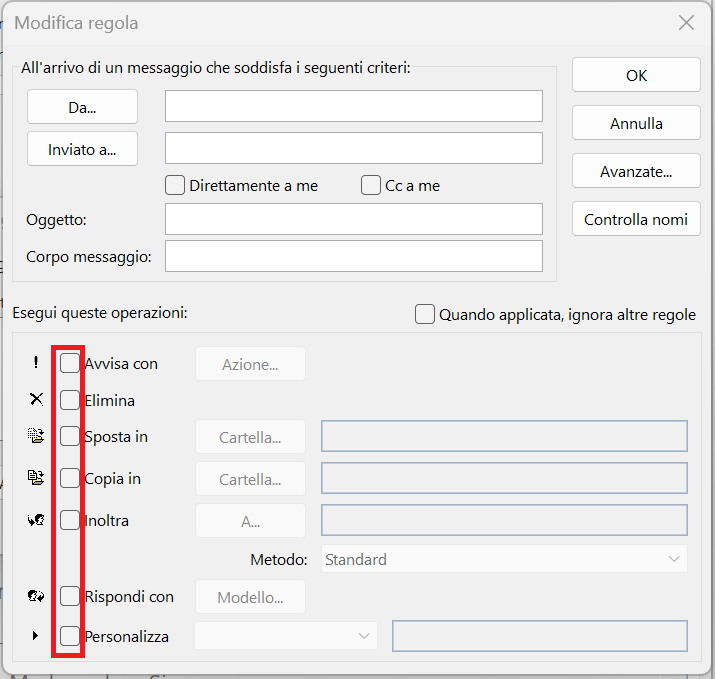This screenshot has height=679, width=715.
Task: Click the Modello... button
Action: (x=250, y=597)
